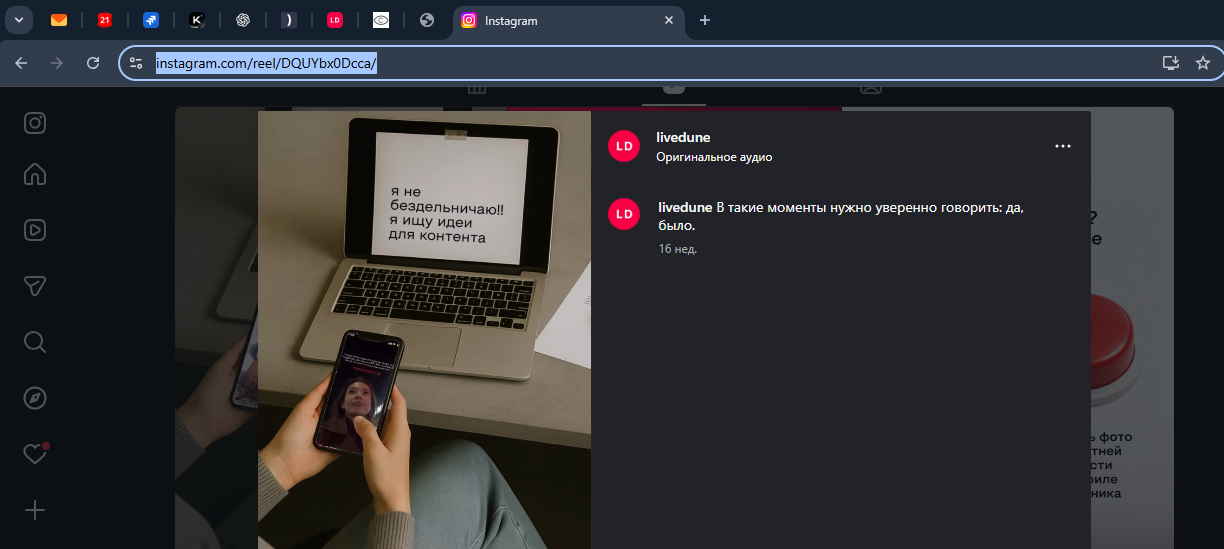
Task: Switch to the red 21 calendar tab
Action: (x=104, y=20)
